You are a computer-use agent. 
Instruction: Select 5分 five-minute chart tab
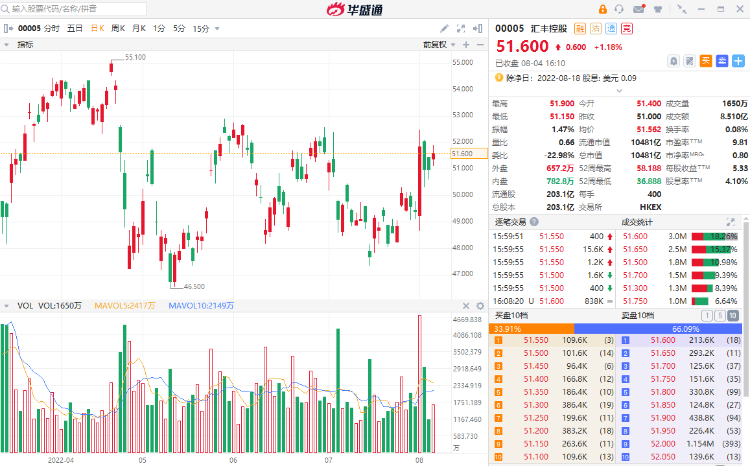179,29
